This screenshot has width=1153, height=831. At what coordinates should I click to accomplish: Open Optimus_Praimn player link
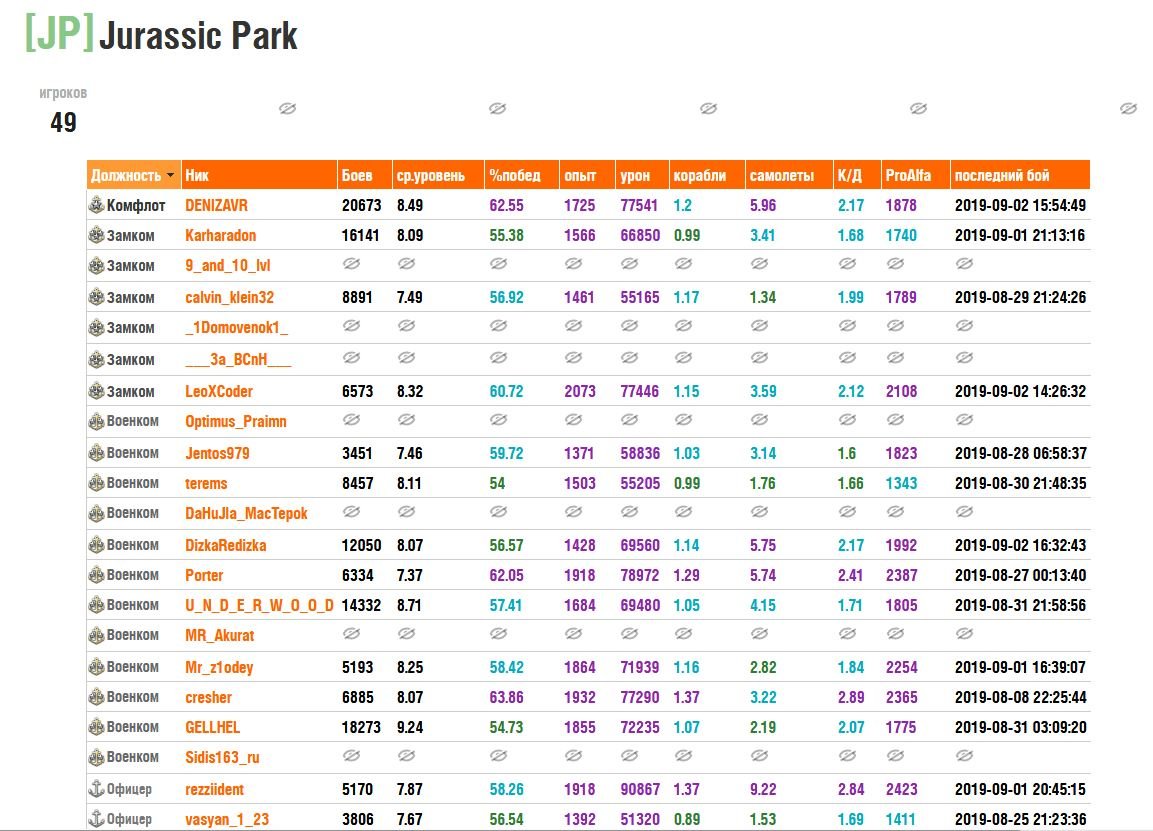point(236,421)
